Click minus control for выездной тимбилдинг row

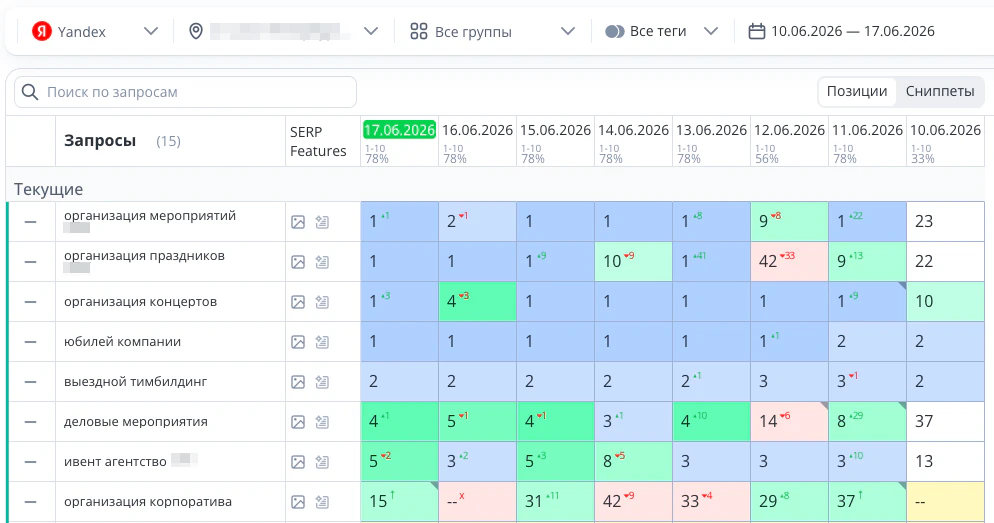point(30,382)
